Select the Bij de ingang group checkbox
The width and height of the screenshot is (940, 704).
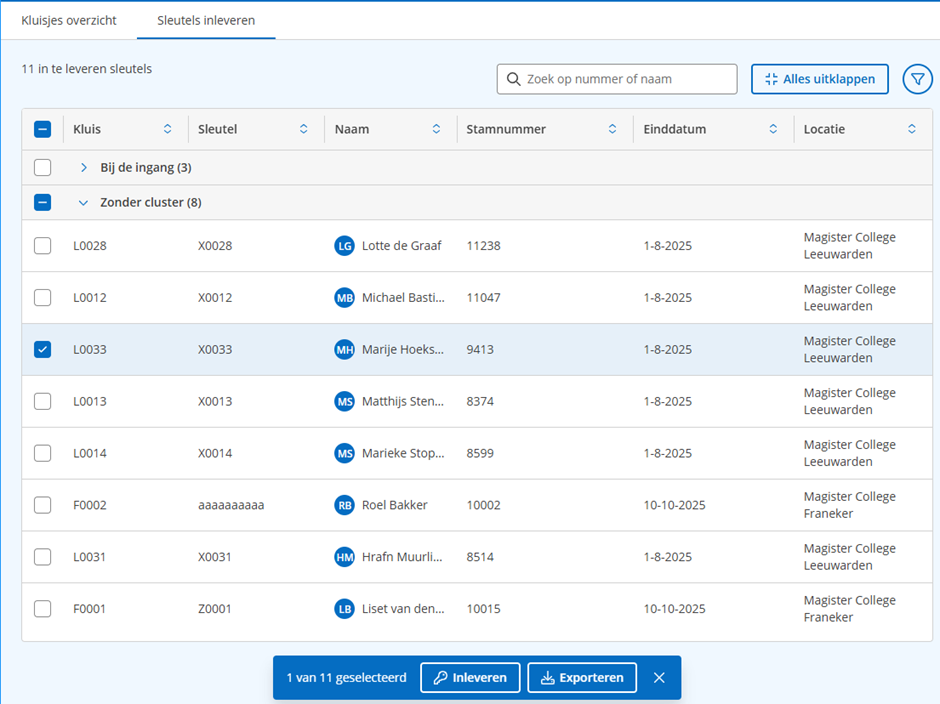click(x=42, y=167)
